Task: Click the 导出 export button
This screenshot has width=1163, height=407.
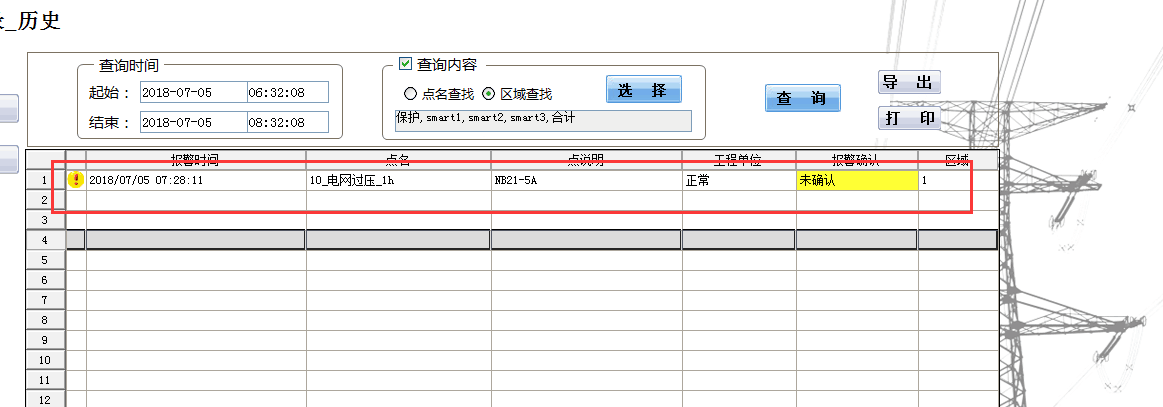Action: pyautogui.click(x=909, y=83)
